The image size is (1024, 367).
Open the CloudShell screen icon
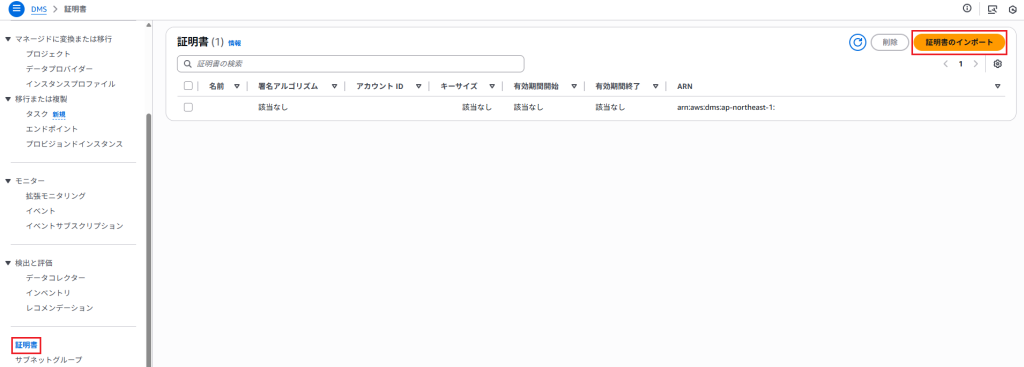pos(992,9)
